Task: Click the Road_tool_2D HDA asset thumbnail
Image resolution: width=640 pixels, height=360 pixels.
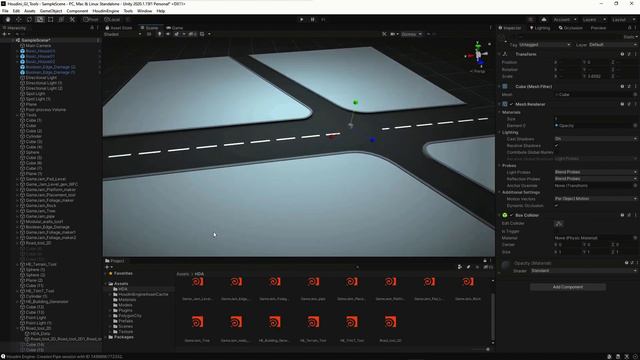Action: click(x=390, y=322)
